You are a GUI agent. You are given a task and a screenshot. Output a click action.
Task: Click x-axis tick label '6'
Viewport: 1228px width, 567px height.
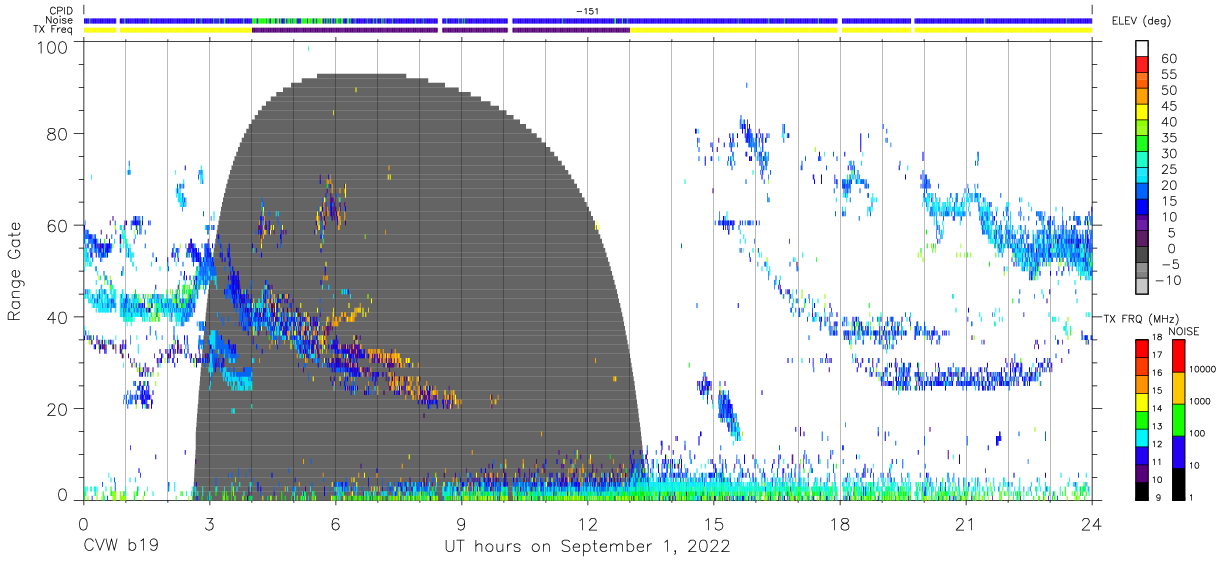(335, 524)
